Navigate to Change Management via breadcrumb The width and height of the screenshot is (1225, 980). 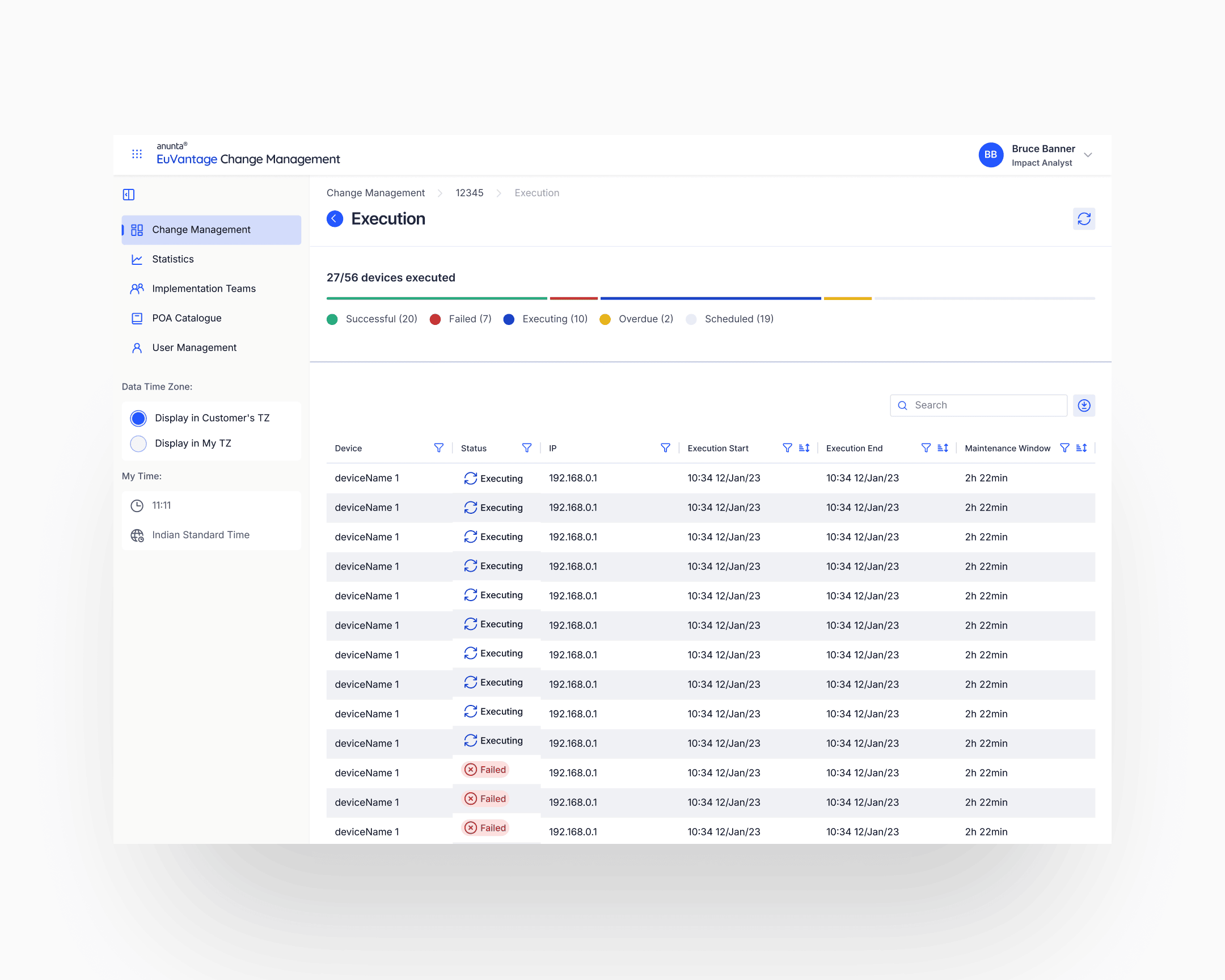tap(375, 193)
